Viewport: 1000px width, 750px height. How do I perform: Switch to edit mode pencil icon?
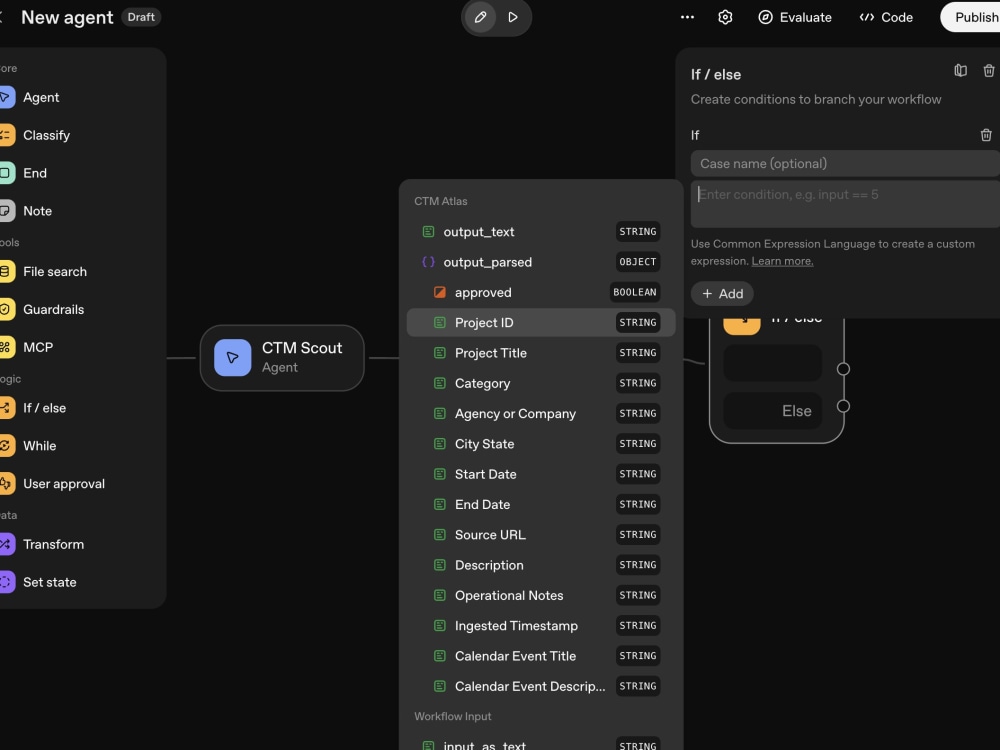coord(480,17)
